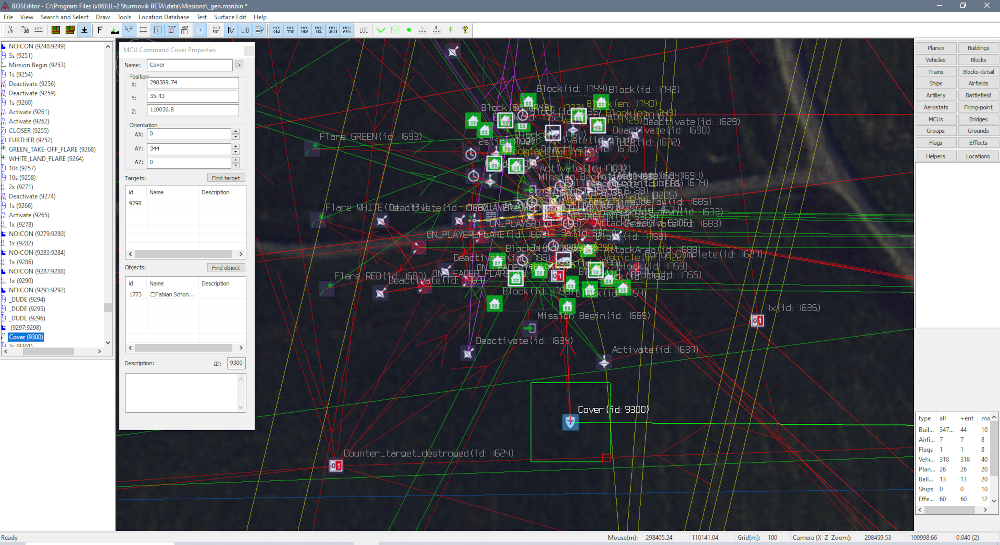
Task: Select Mission Begin (9253) tree item
Action: pos(37,65)
